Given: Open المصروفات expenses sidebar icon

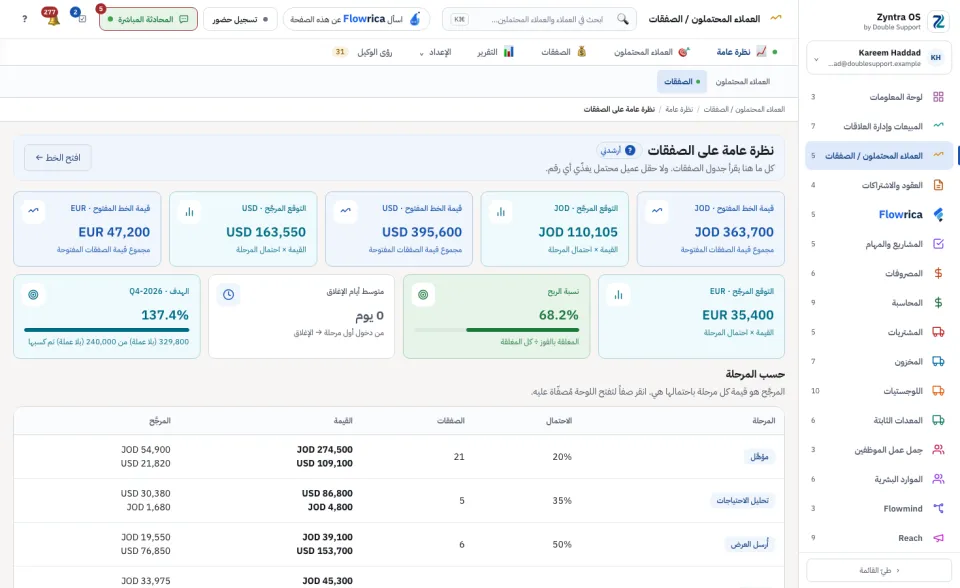Looking at the screenshot, I should (x=938, y=273).
